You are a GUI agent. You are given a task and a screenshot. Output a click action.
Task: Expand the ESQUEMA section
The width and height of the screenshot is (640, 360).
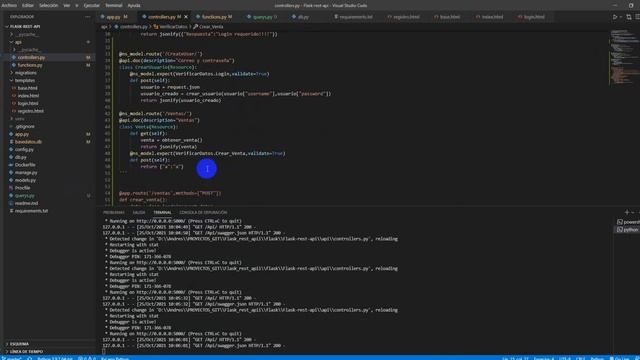[x=20, y=344]
